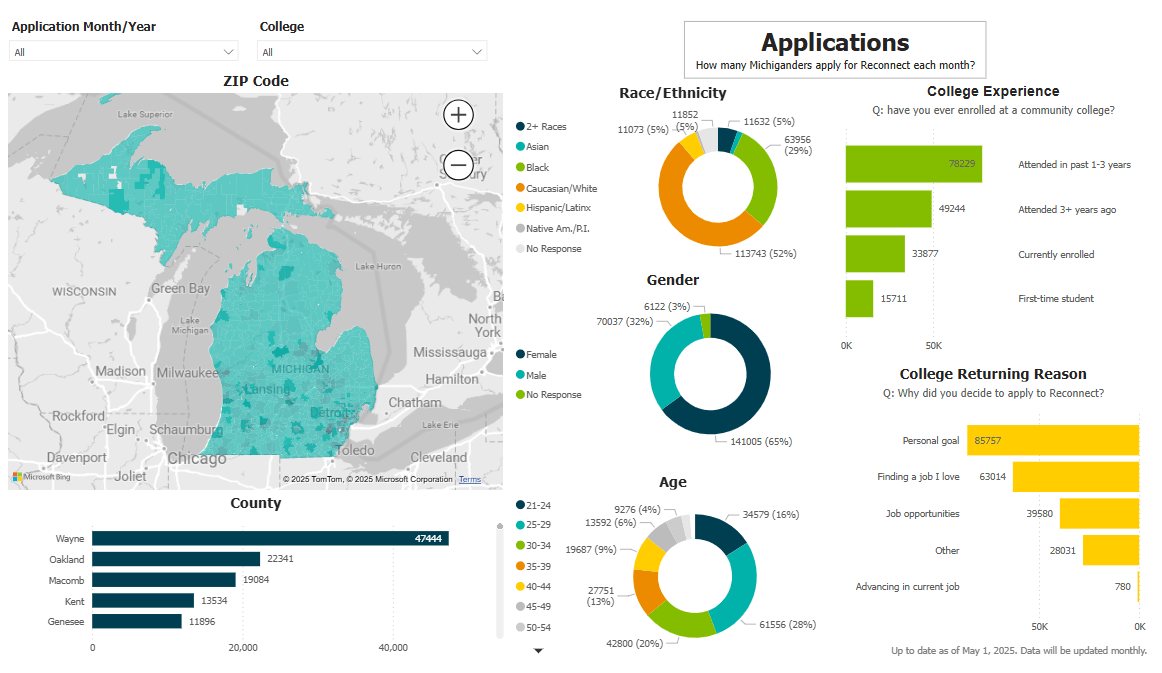Image resolution: width=1162 pixels, height=673 pixels.
Task: Select the Asian legend item
Action: coord(533,147)
